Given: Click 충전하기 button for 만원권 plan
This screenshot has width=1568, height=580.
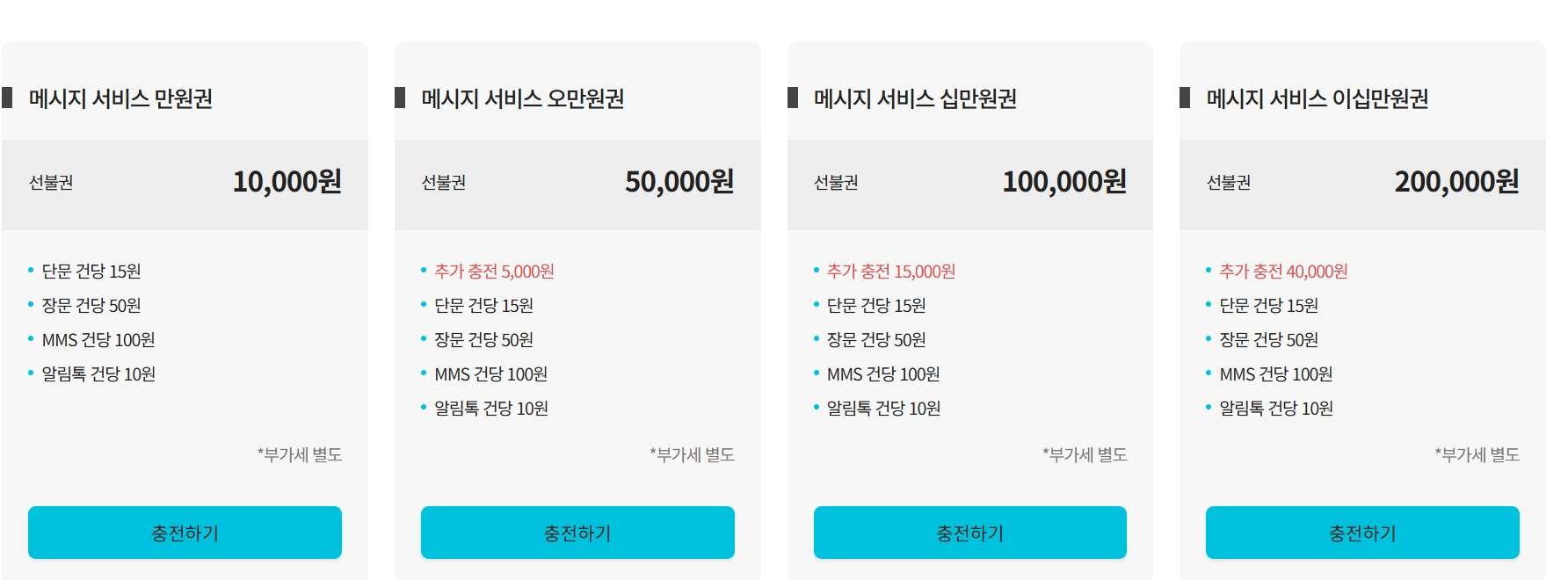Looking at the screenshot, I should click(x=185, y=533).
